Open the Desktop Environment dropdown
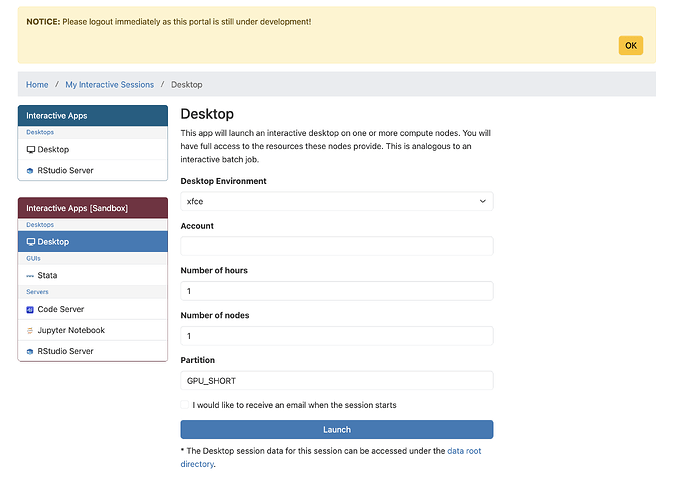 337,201
